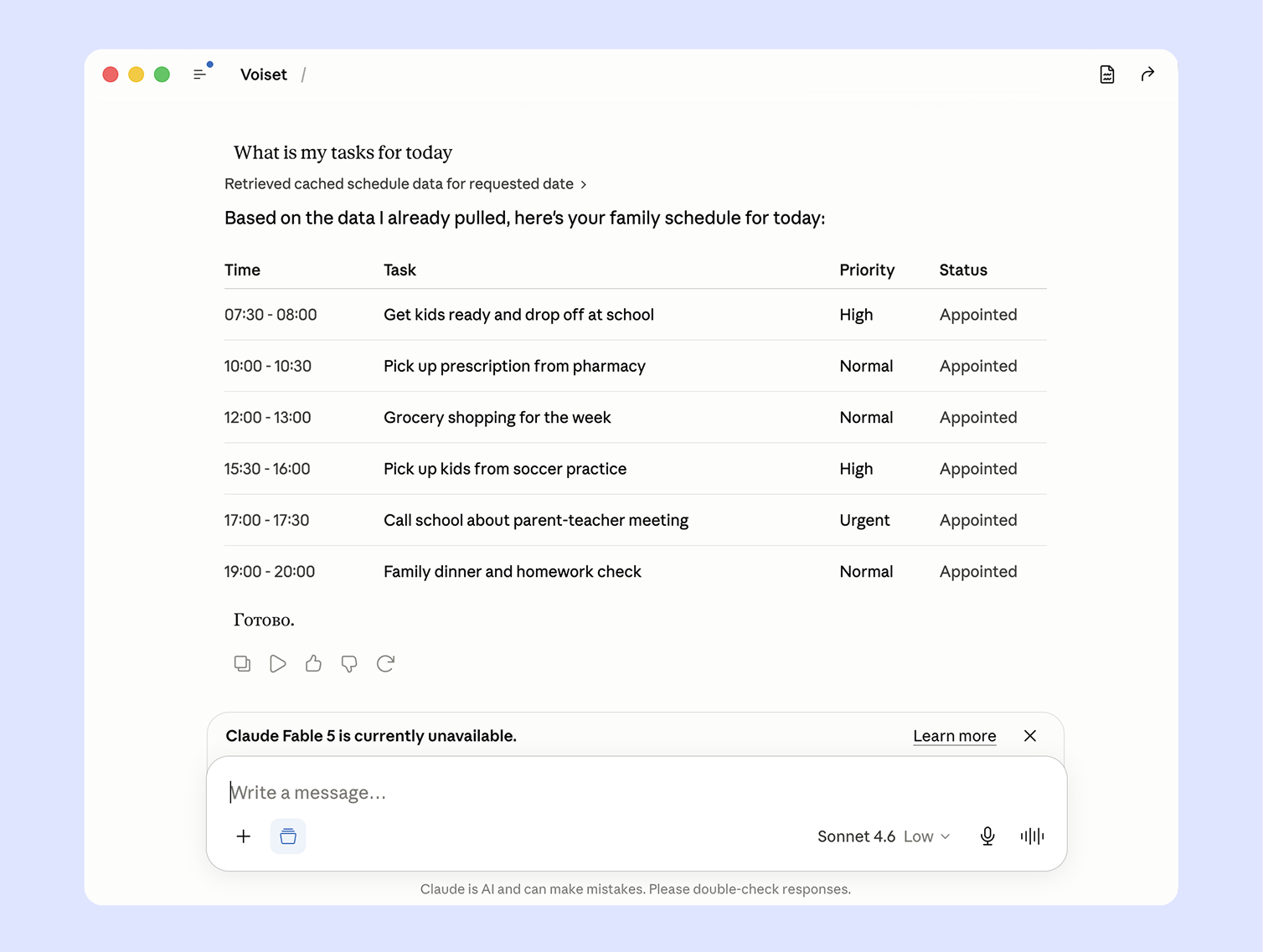Viewport: 1263px width, 952px height.
Task: Dismiss the unavailable model banner
Action: coord(1030,736)
